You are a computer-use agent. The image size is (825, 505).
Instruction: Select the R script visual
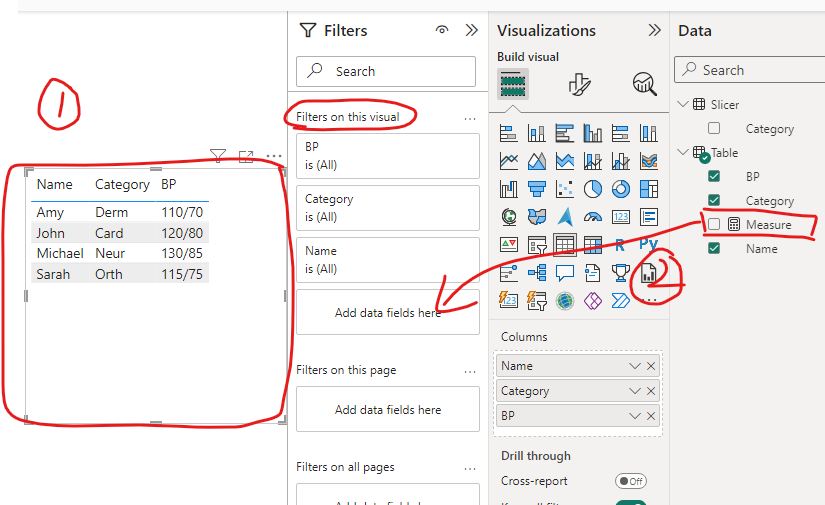(621, 245)
